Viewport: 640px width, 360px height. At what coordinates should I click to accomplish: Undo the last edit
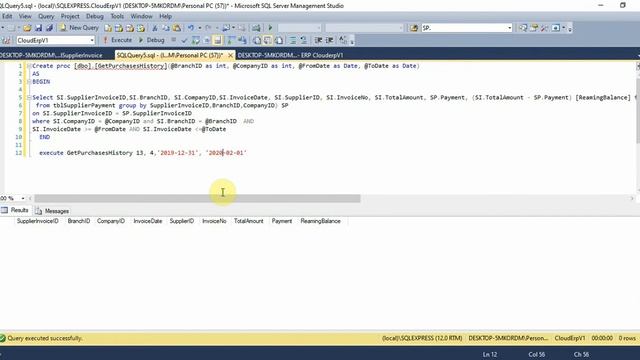(x=191, y=28)
